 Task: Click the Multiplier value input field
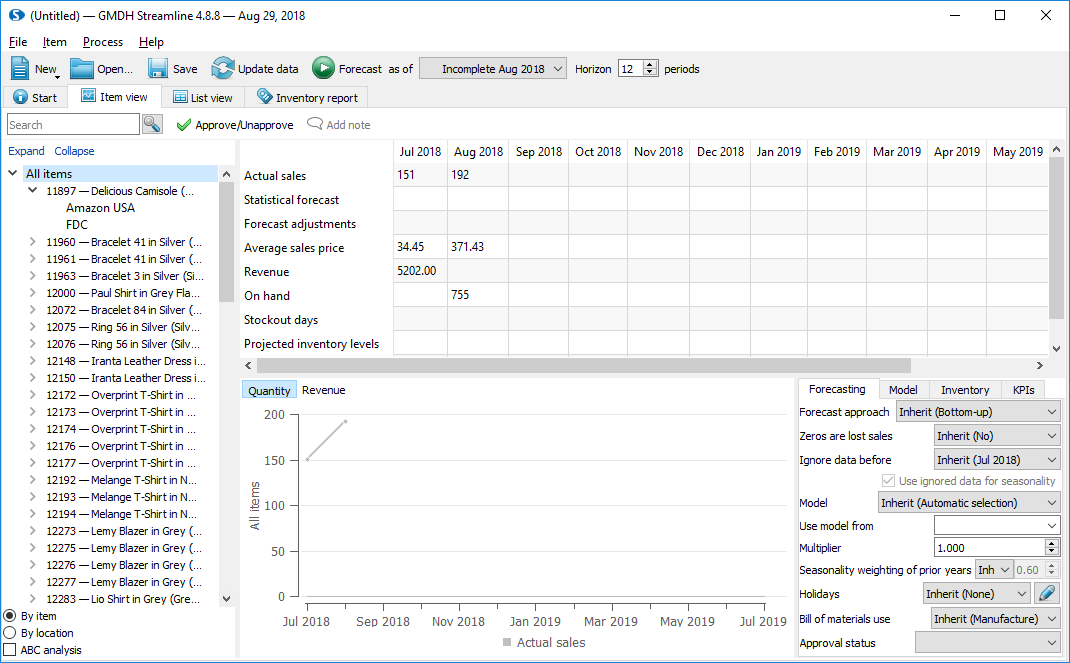989,548
